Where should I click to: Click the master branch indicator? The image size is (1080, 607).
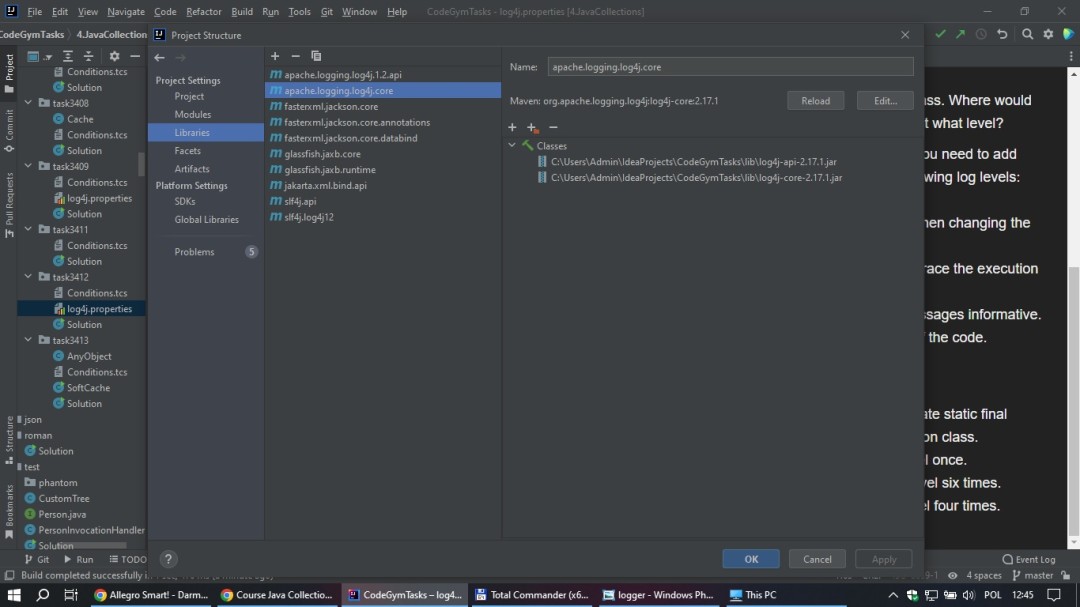(1032, 575)
